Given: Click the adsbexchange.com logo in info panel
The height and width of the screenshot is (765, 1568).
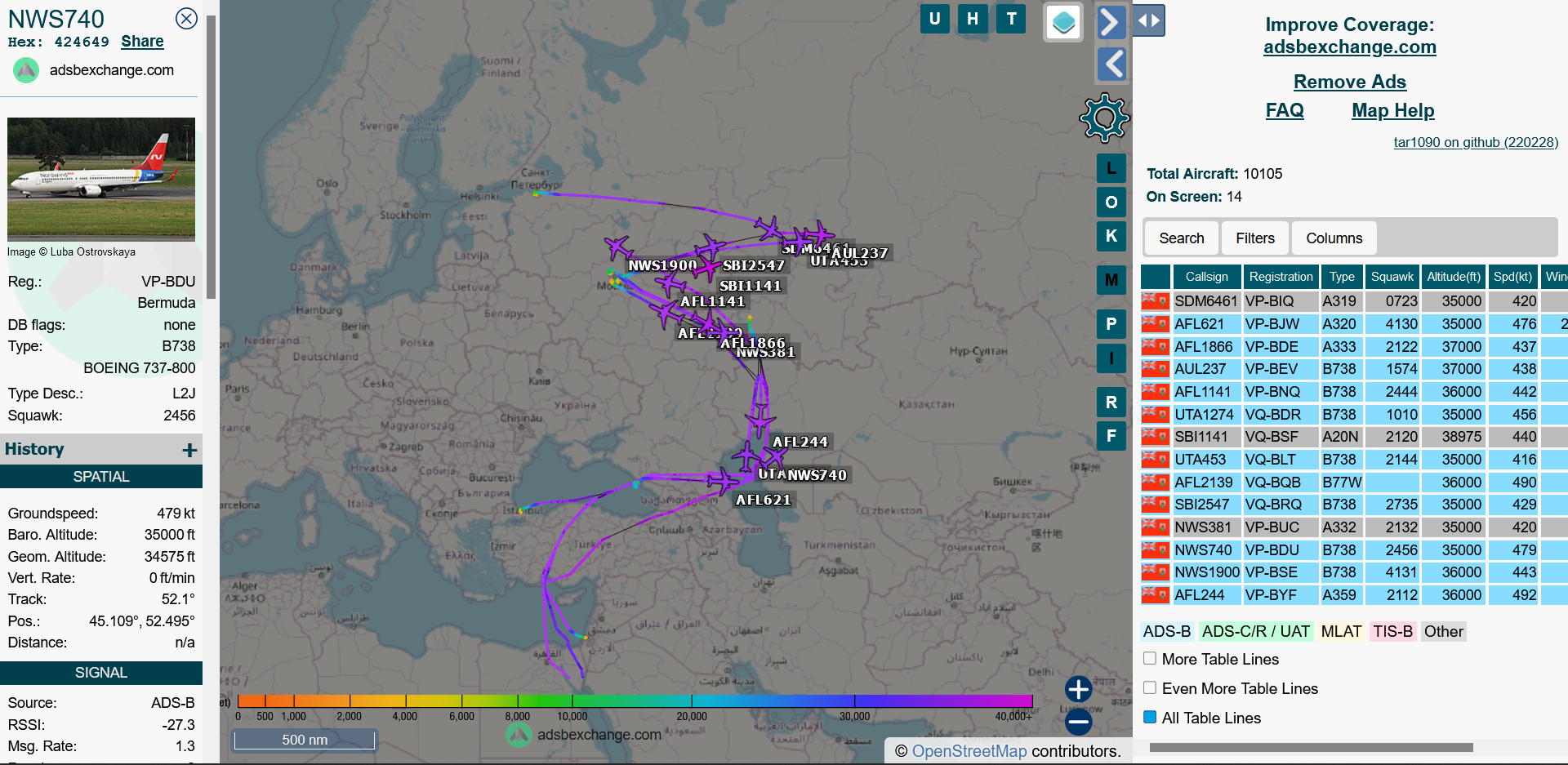Looking at the screenshot, I should pos(26,70).
